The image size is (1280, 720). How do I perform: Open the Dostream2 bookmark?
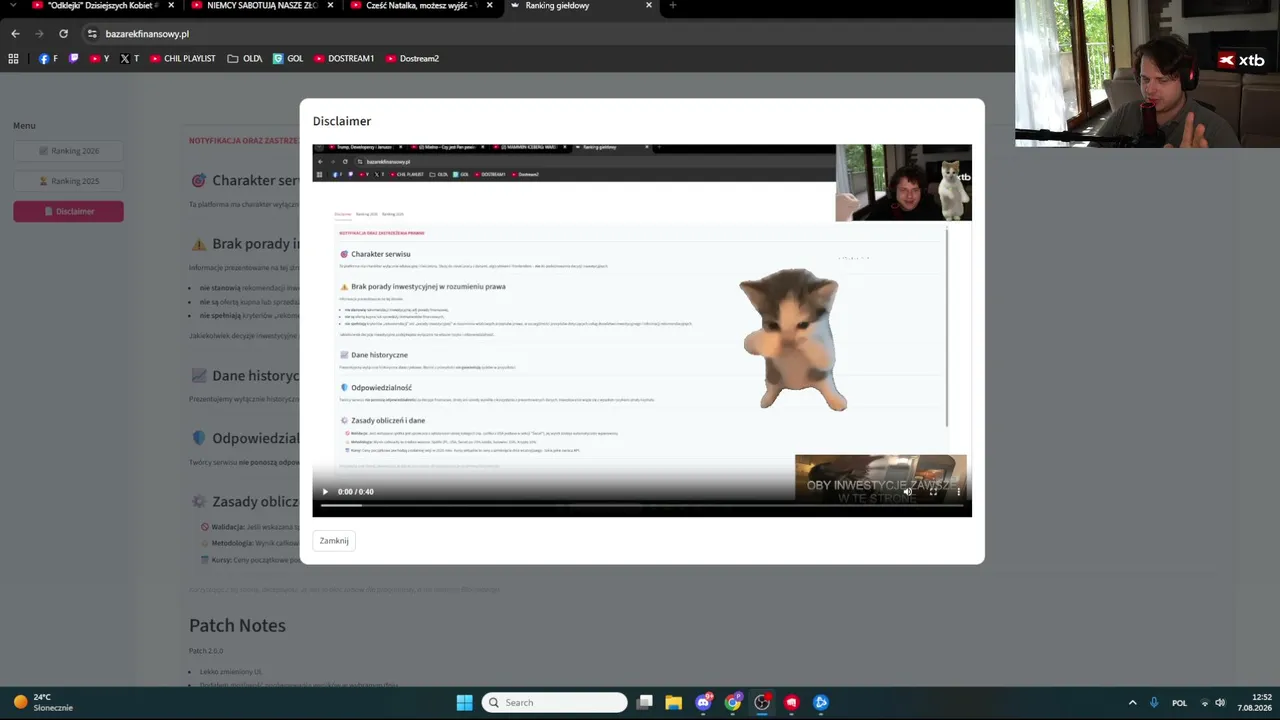(412, 59)
